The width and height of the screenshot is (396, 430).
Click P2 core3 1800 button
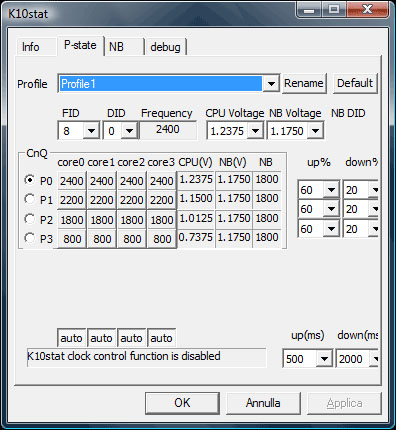pos(162,220)
